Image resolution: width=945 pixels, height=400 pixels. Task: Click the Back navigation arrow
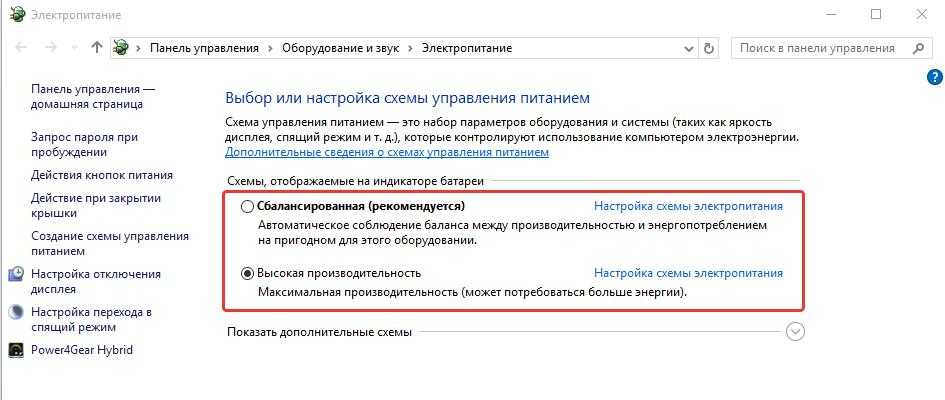(21, 48)
